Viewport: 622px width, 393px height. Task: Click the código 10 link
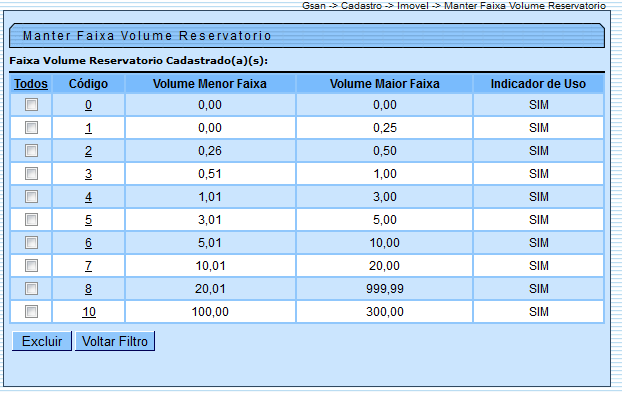pos(89,312)
